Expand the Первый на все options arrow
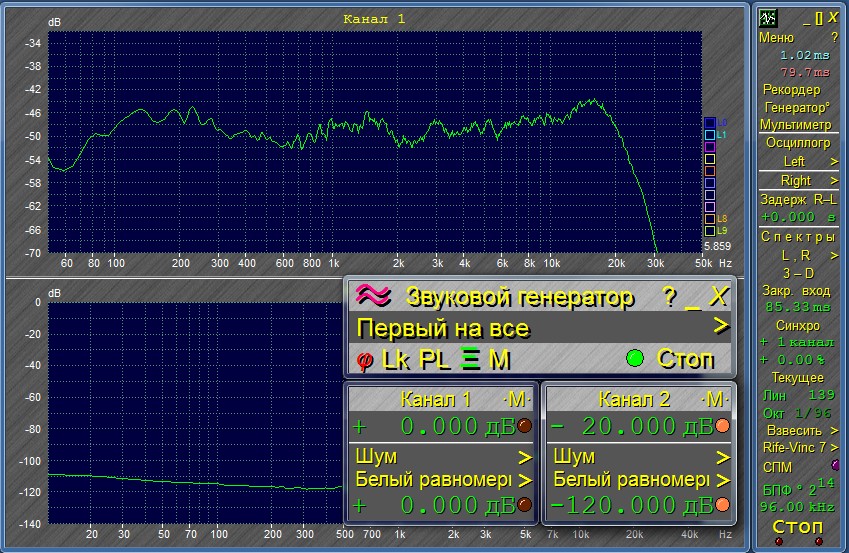 tap(720, 327)
